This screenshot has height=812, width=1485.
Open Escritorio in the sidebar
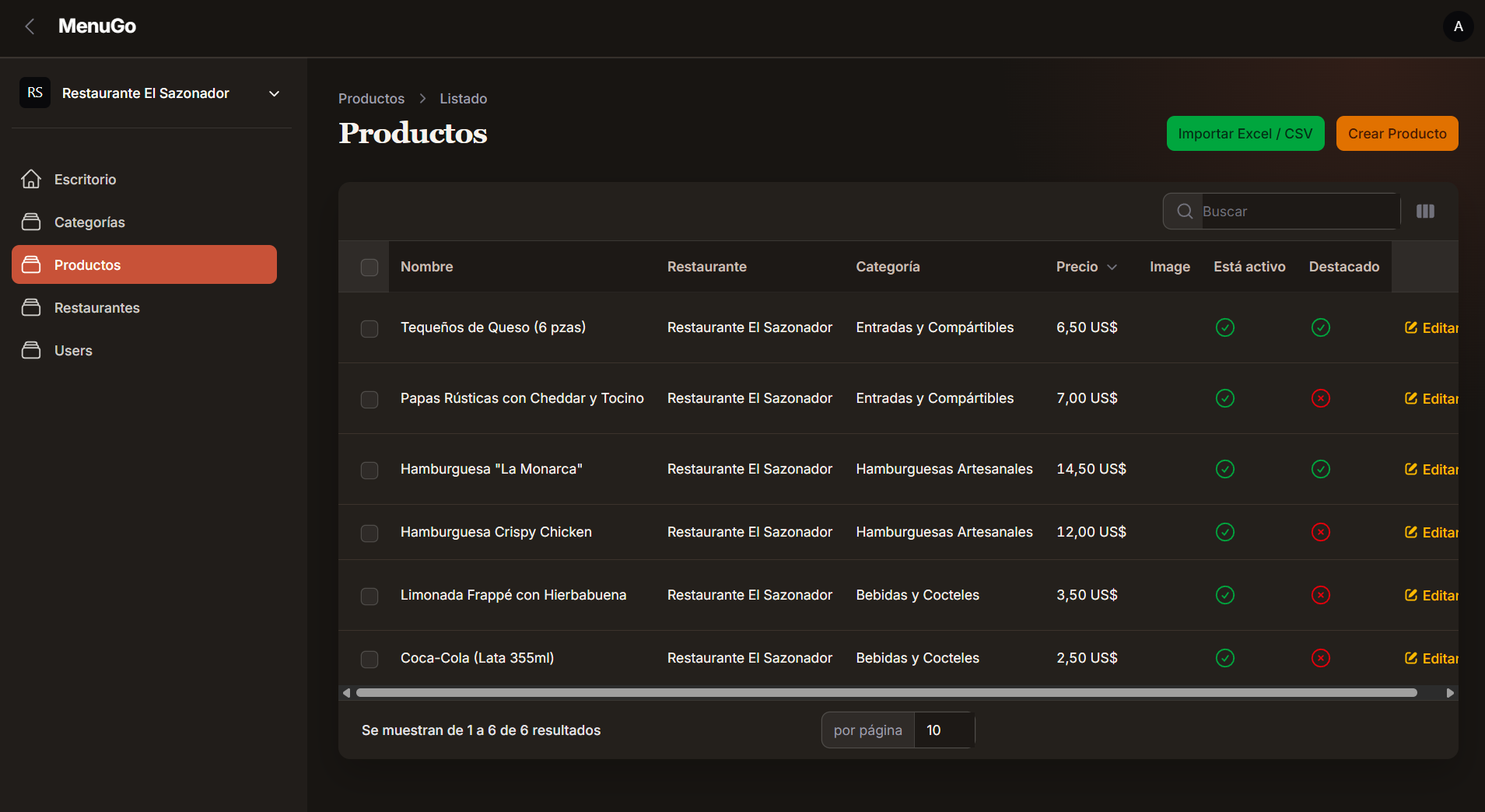(x=144, y=179)
